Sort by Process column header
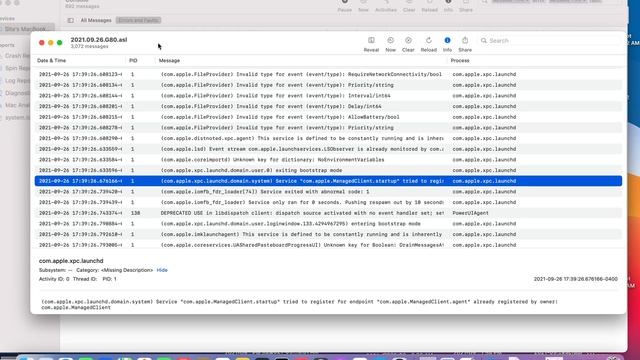The image size is (640, 360). pyautogui.click(x=460, y=60)
